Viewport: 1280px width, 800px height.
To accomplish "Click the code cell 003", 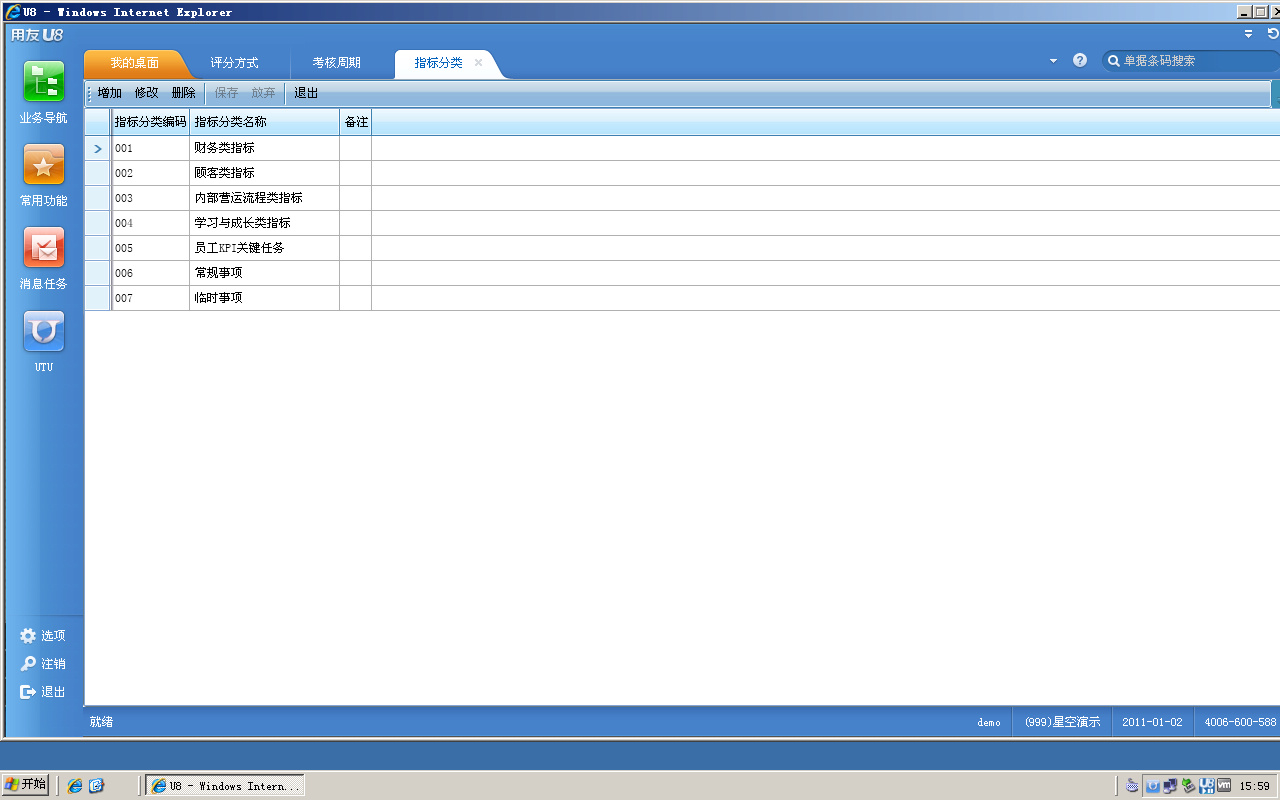I will coord(150,198).
